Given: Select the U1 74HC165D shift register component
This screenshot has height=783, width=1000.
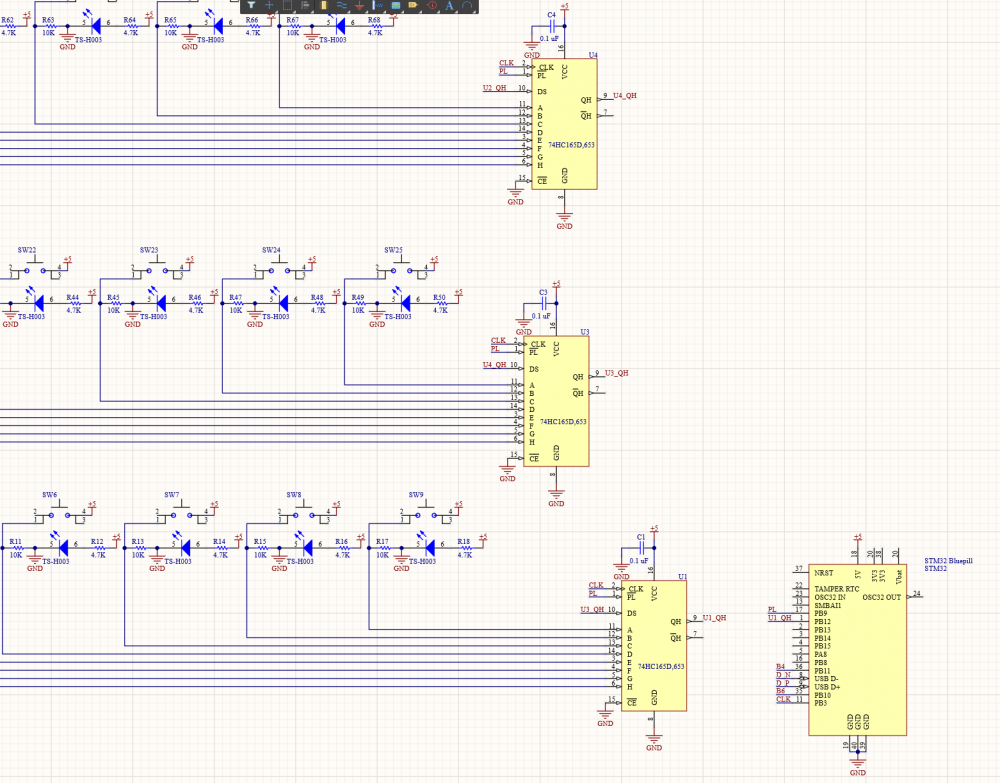Looking at the screenshot, I should coord(655,645).
